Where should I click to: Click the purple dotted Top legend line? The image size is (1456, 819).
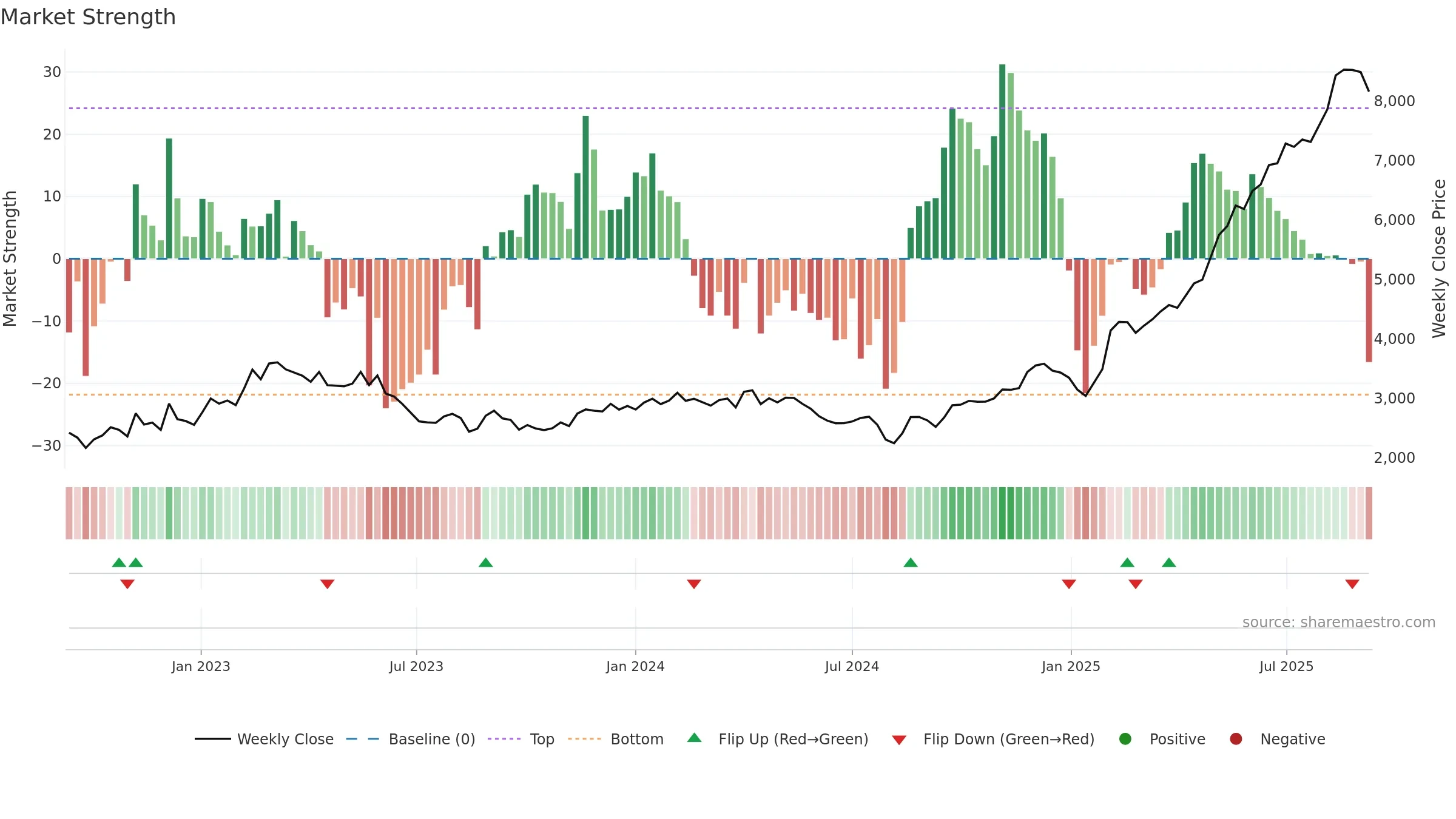coord(504,739)
